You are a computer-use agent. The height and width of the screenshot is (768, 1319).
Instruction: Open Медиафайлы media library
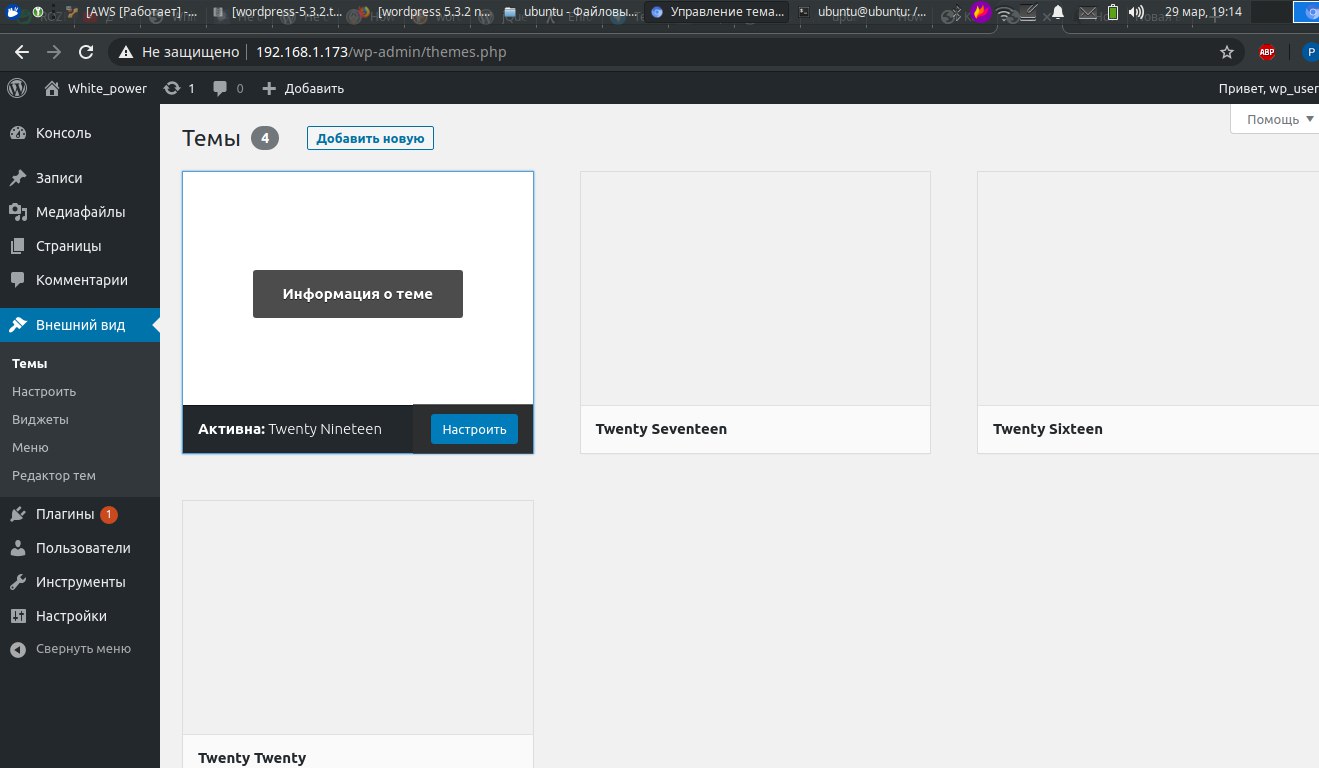click(x=80, y=212)
